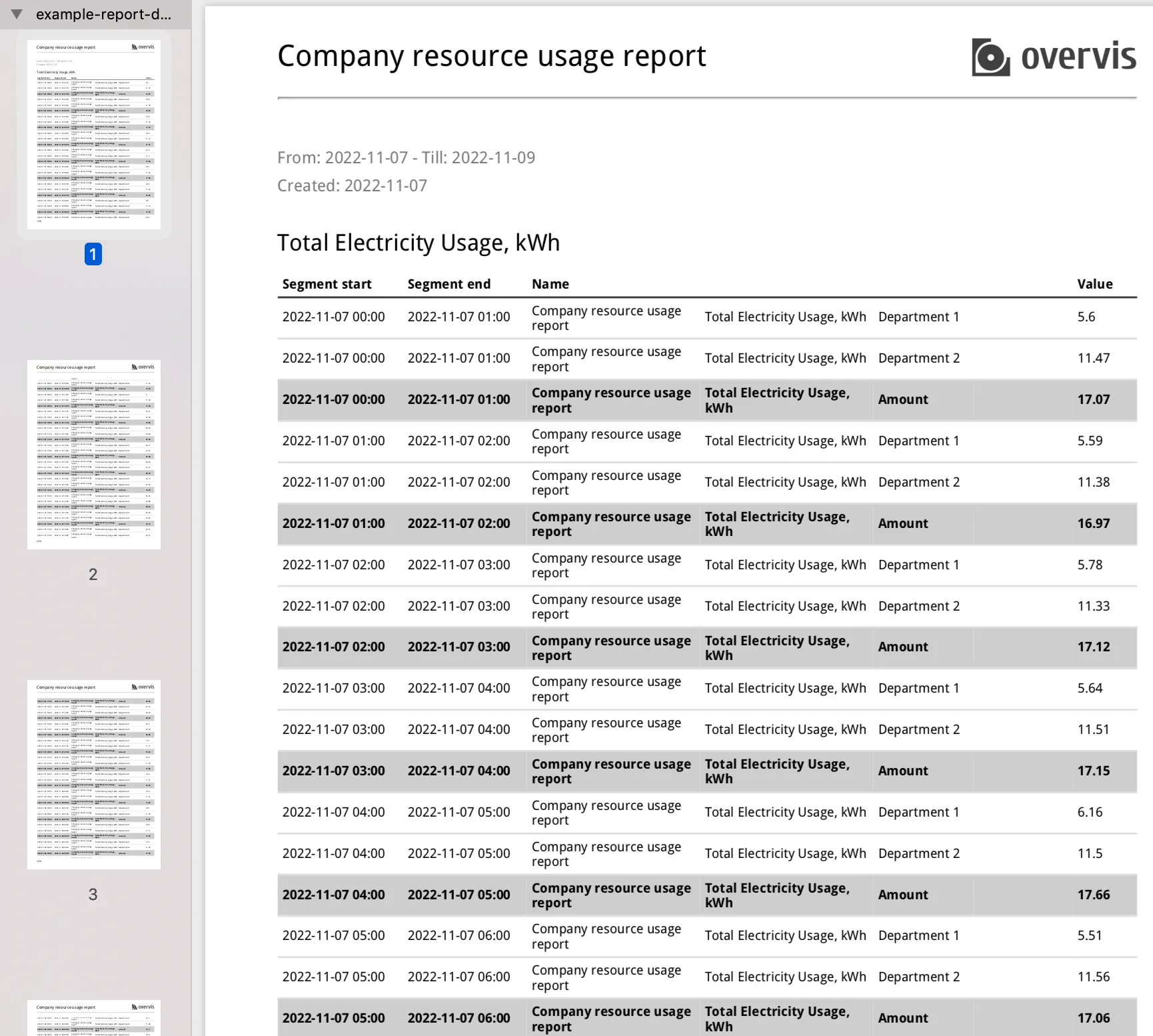1153x1036 pixels.
Task: Click the Amount value 17.15
Action: (x=1094, y=771)
